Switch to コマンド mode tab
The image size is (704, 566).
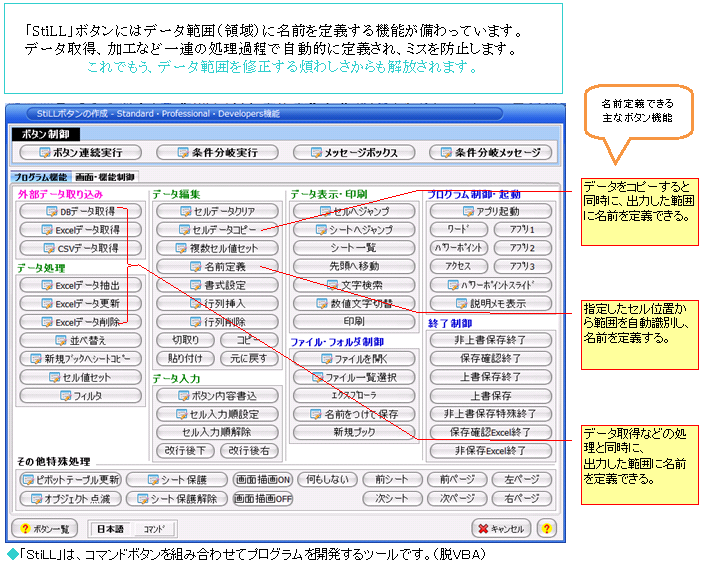(154, 529)
